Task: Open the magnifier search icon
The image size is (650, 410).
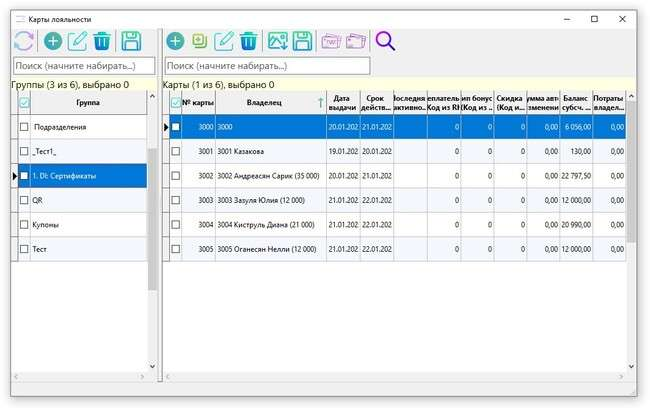Action: pos(385,41)
